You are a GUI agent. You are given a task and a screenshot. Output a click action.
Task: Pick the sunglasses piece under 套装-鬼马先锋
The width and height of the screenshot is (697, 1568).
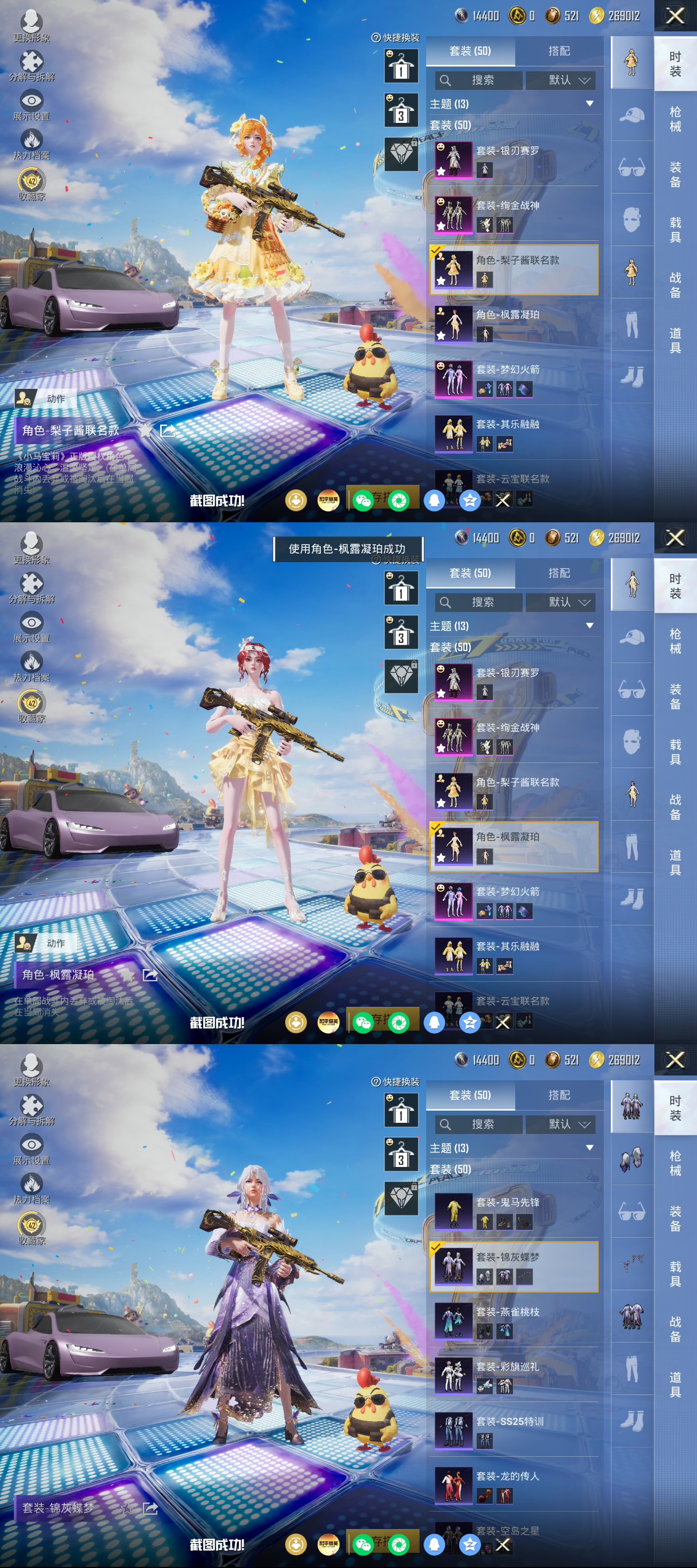(x=524, y=1222)
